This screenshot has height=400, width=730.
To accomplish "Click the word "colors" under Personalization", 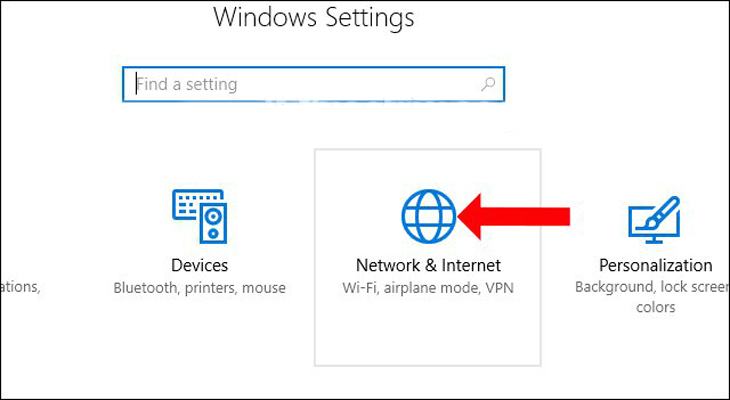I will coord(656,307).
